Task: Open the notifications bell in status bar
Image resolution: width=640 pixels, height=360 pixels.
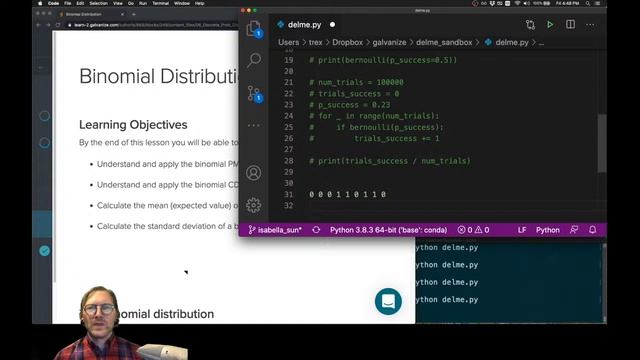Action: [593, 230]
